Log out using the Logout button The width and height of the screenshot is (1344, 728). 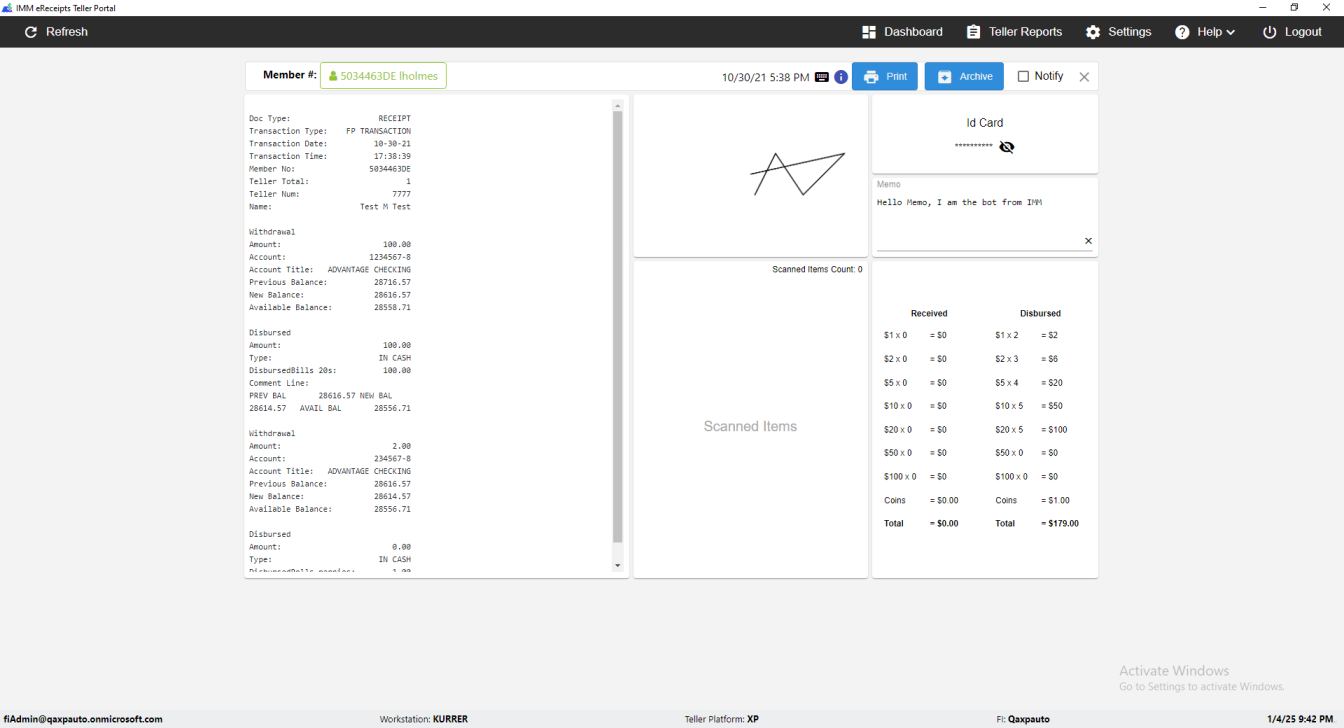1292,32
